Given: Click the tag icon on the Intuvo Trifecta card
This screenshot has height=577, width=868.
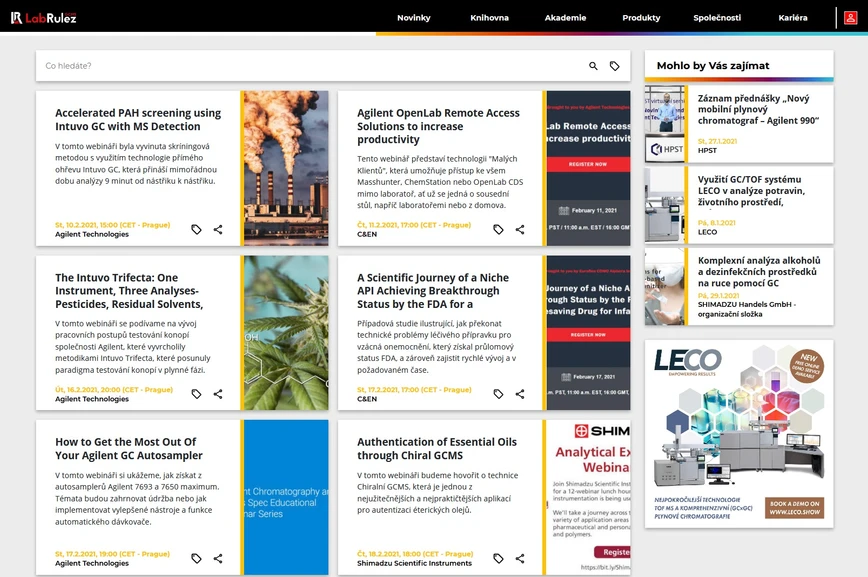Looking at the screenshot, I should pyautogui.click(x=197, y=393).
